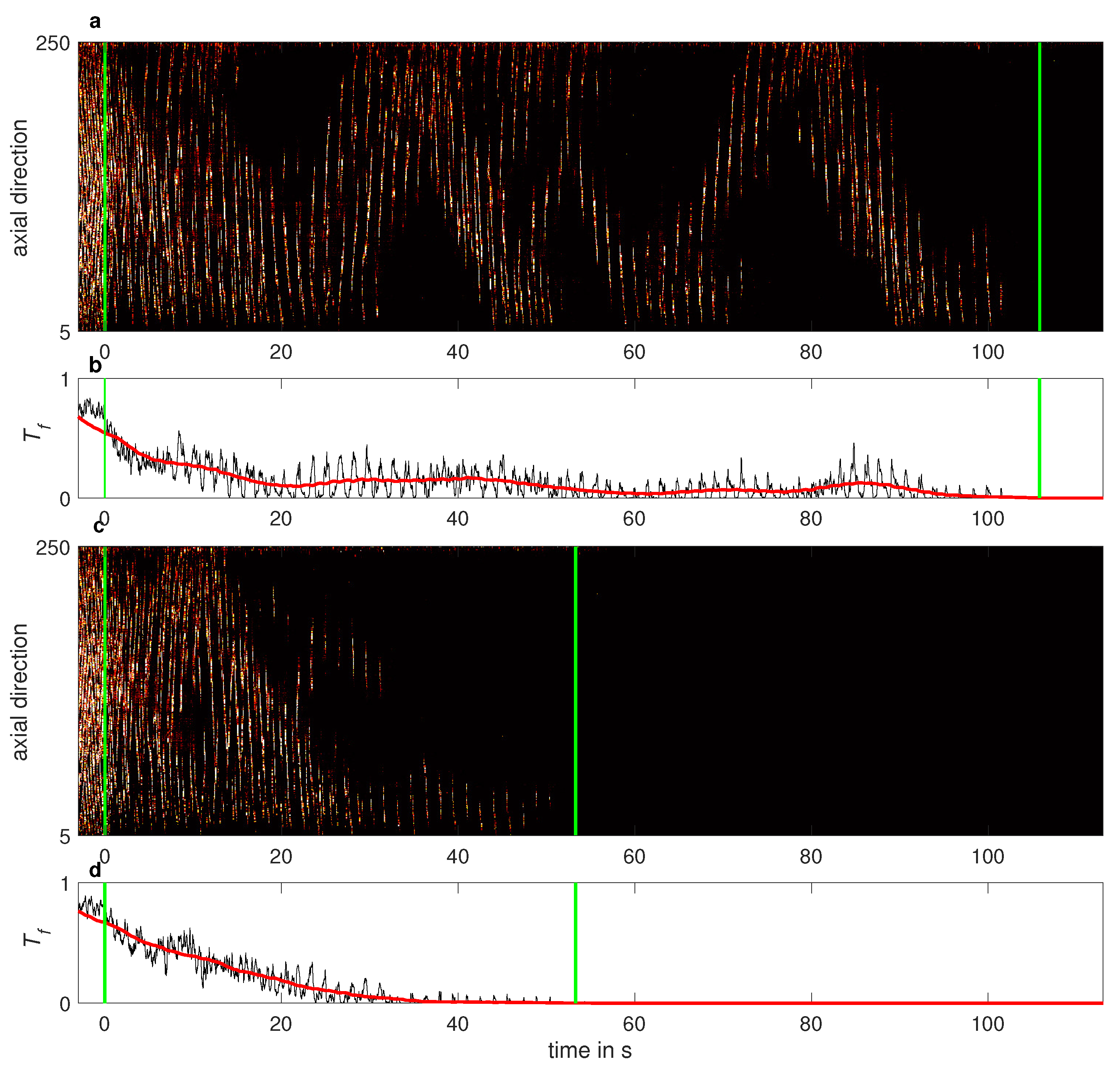
Task: Select the axial direction kymogram in panel c
Action: pos(228,684)
